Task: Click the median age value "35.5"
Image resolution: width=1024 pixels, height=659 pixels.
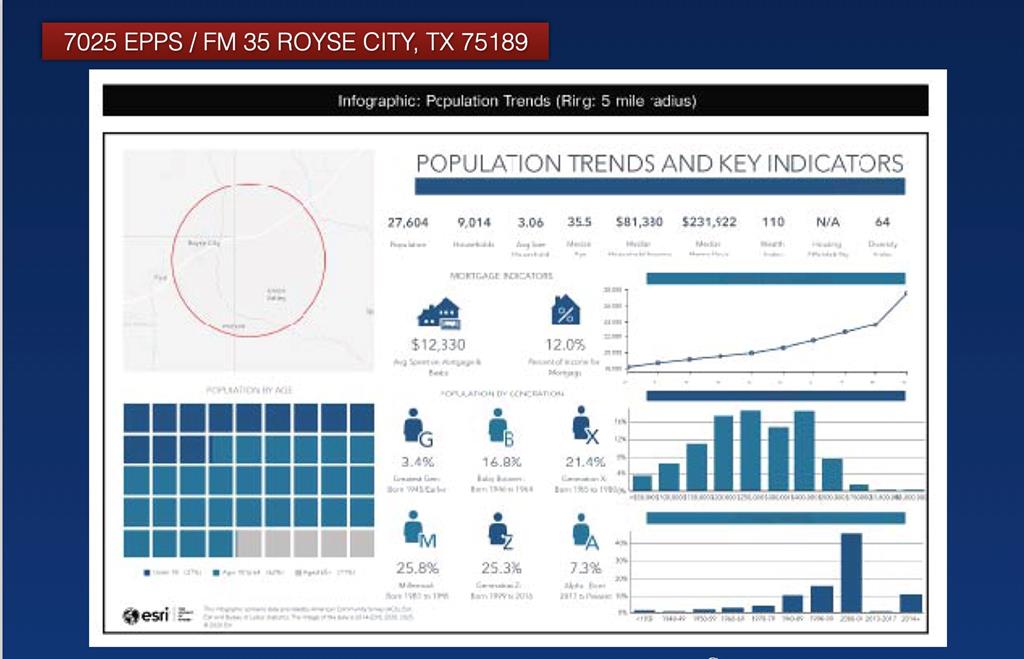Action: 579,222
